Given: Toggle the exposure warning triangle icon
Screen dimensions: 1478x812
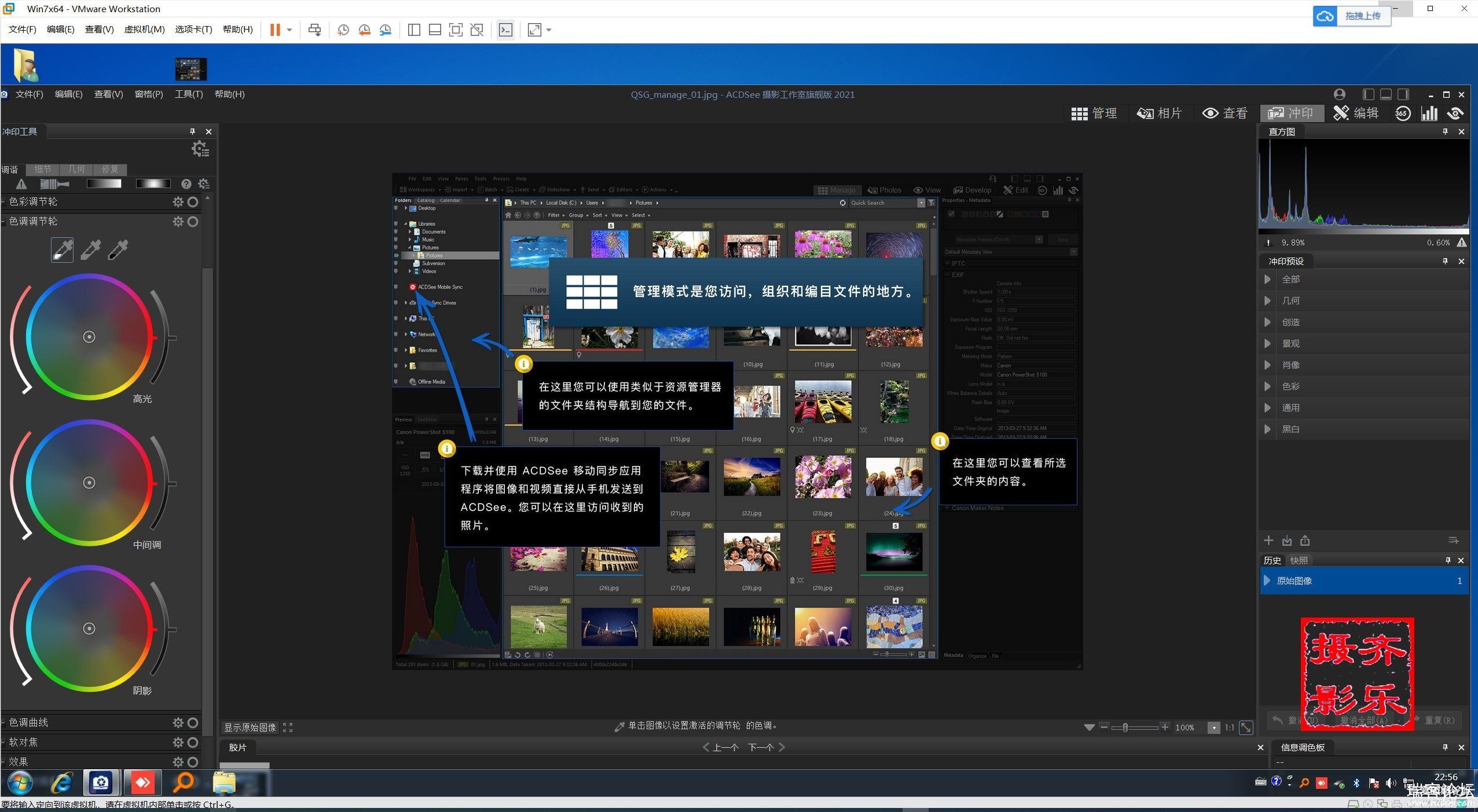Looking at the screenshot, I should point(21,184).
